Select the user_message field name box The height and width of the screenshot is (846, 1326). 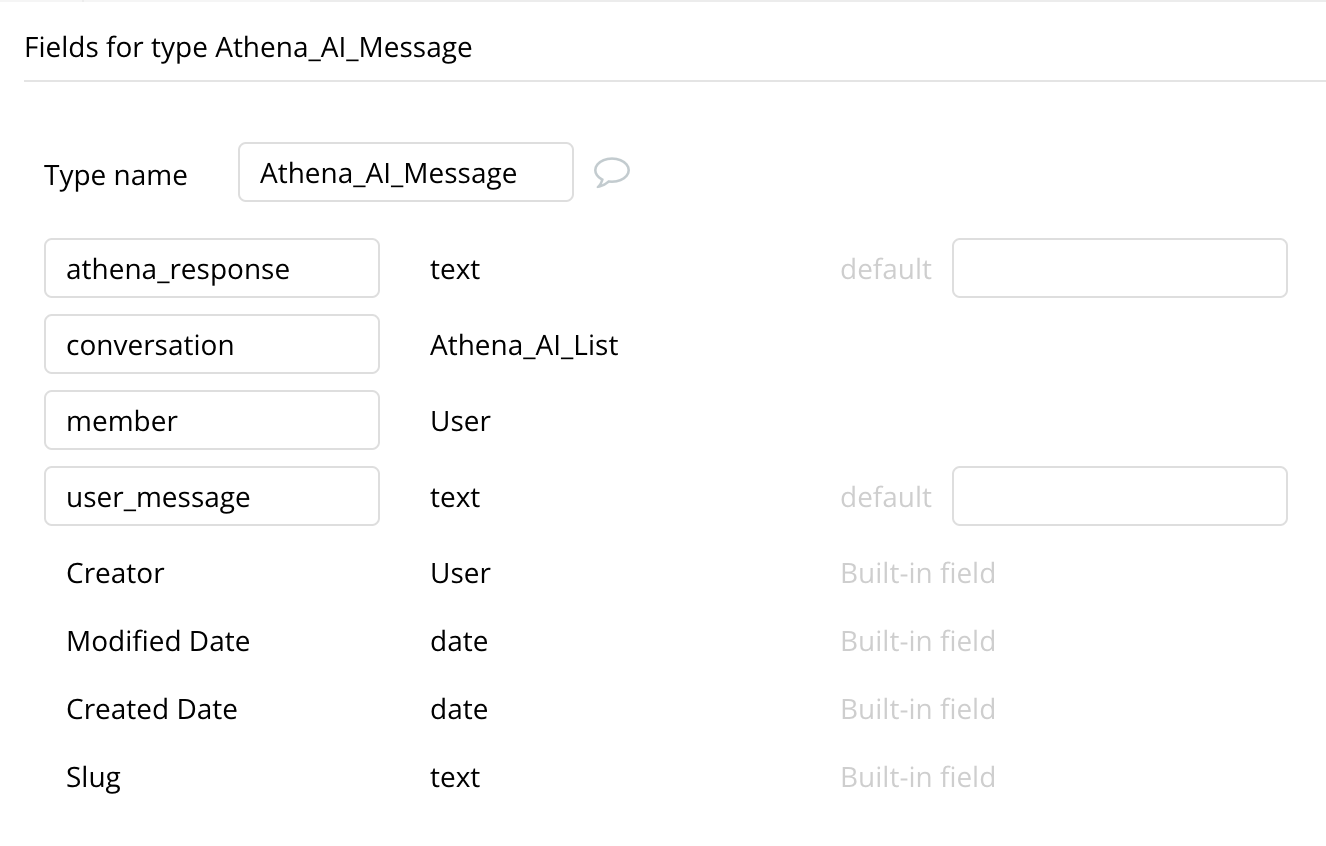click(212, 496)
